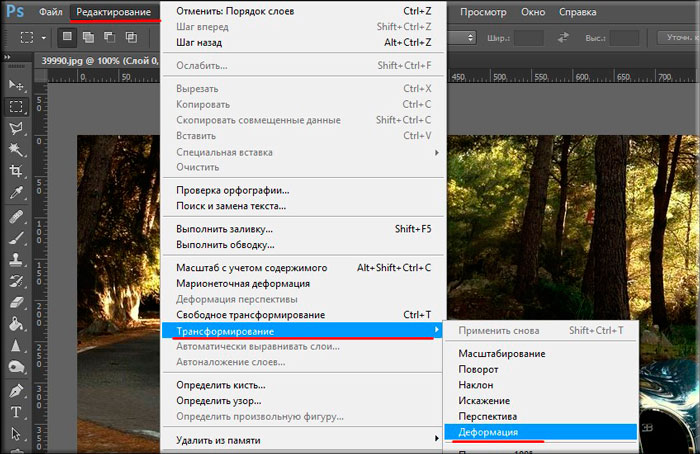Image resolution: width=700 pixels, height=454 pixels.
Task: Select the Sharpen/Blur tool
Action: pyautogui.click(x=16, y=346)
